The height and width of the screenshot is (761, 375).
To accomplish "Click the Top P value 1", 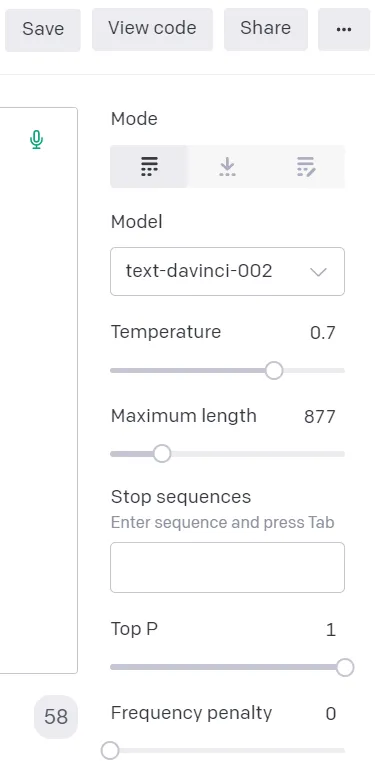I will 331,630.
